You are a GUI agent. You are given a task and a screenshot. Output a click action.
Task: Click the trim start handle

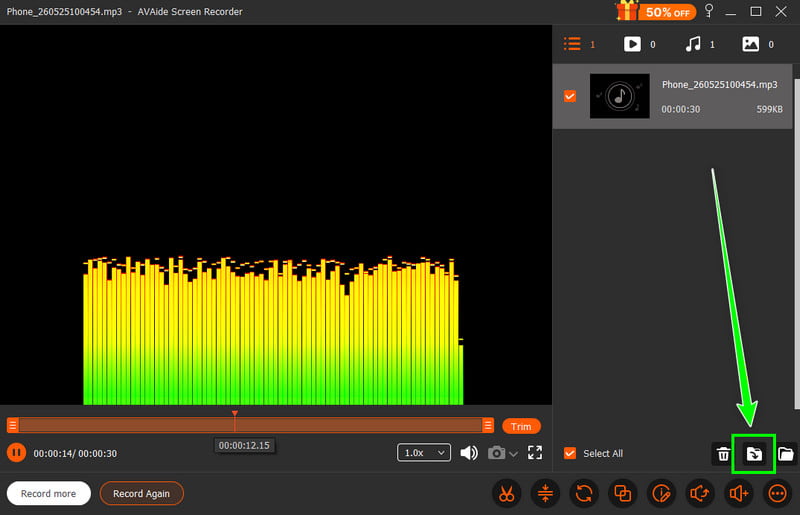click(13, 425)
